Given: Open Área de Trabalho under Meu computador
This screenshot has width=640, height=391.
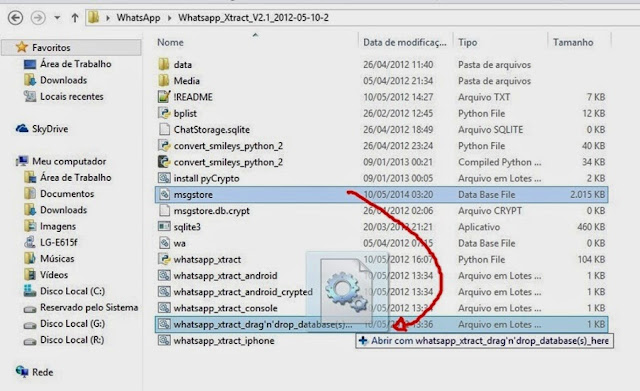Looking at the screenshot, I should [76, 178].
